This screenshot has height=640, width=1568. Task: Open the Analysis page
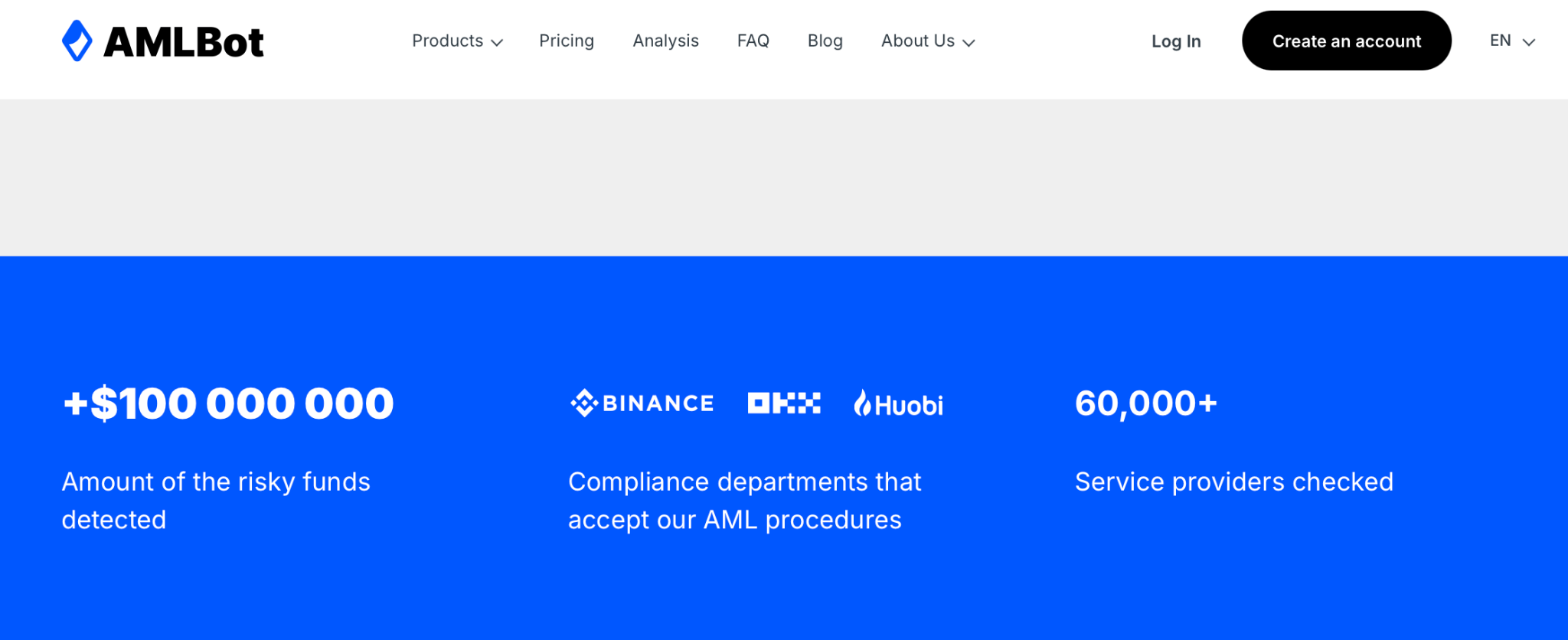tap(665, 41)
